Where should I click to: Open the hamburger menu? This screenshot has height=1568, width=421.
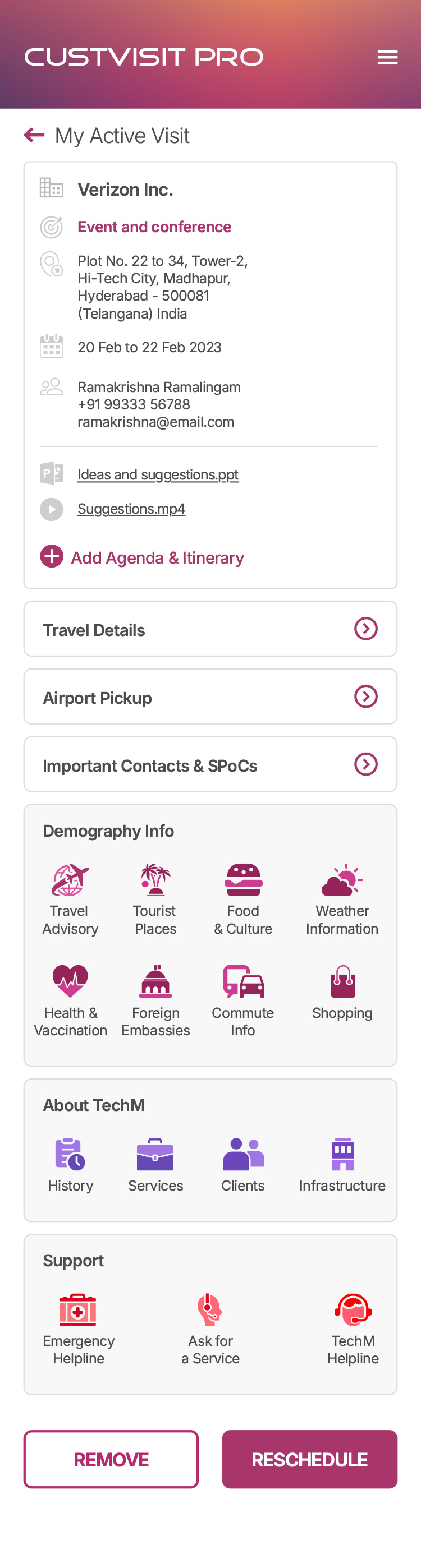pos(387,57)
